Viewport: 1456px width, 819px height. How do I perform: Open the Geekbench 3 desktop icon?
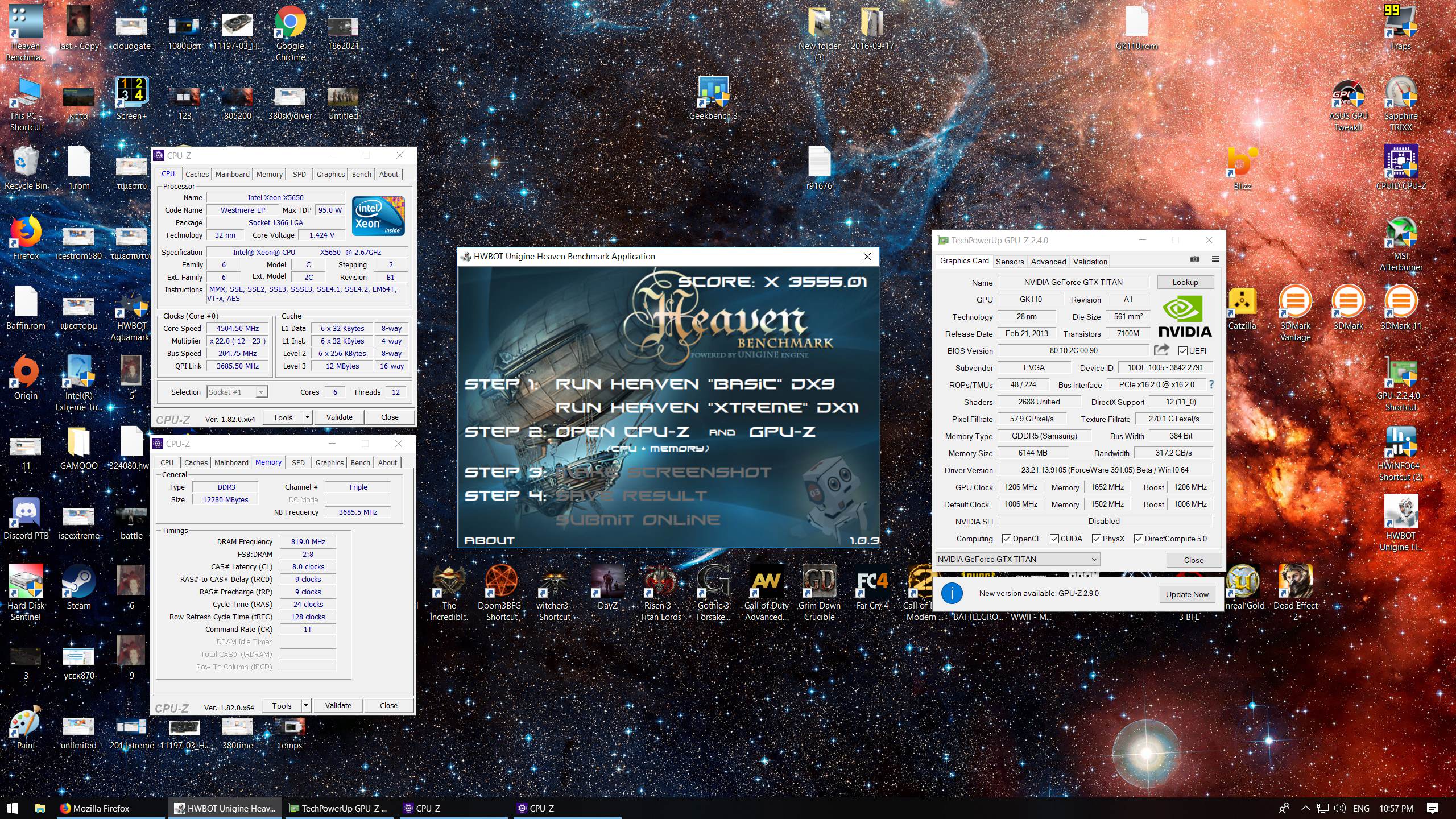click(x=713, y=98)
